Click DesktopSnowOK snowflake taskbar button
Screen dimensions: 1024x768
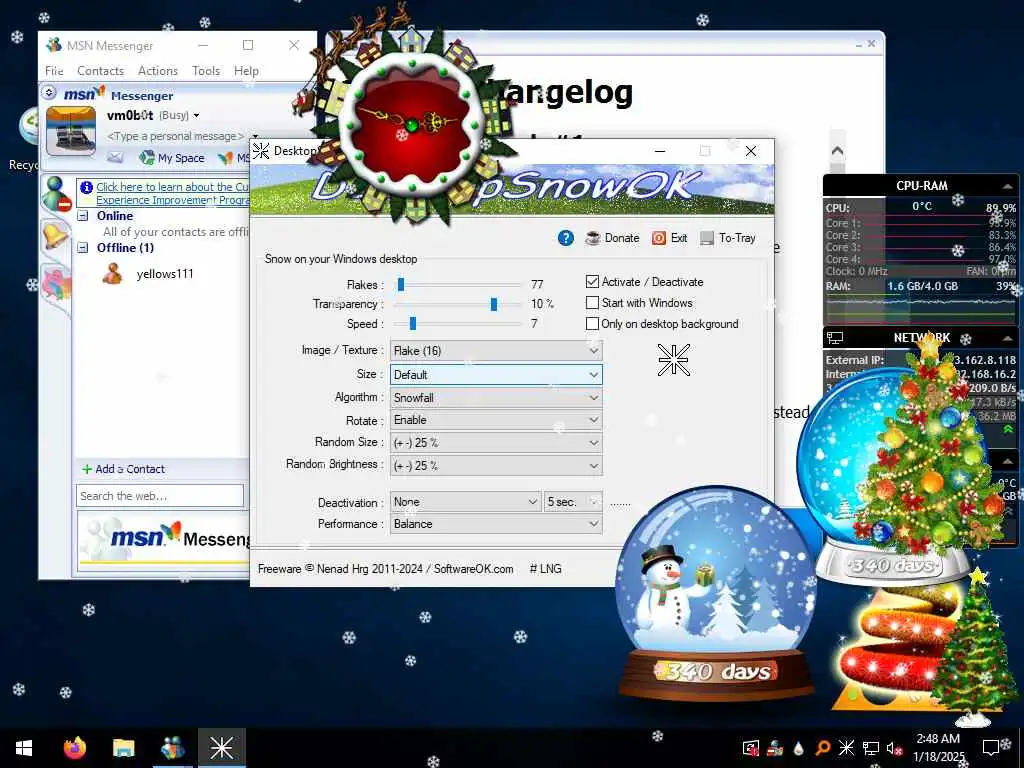[x=221, y=748]
